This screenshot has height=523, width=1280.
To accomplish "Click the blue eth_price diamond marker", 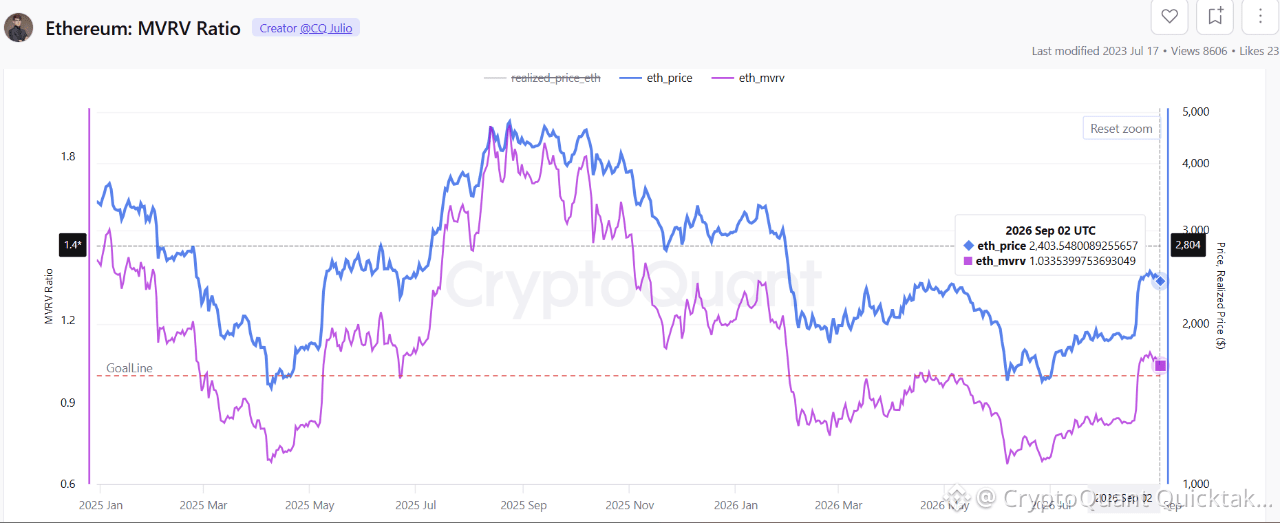I will [1160, 281].
